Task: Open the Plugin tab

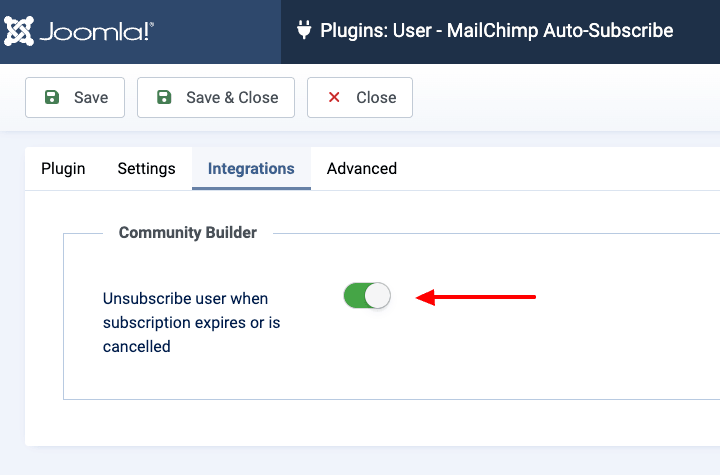Action: tap(63, 169)
